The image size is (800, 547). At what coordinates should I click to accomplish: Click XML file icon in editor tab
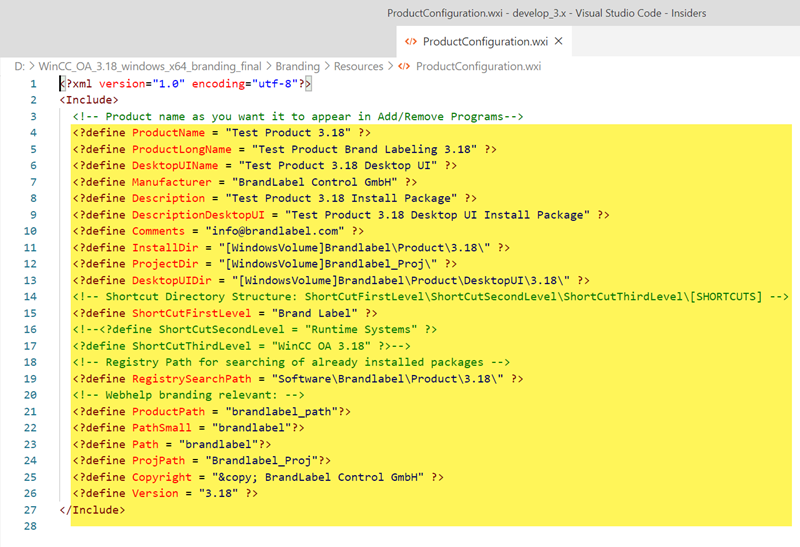click(411, 41)
